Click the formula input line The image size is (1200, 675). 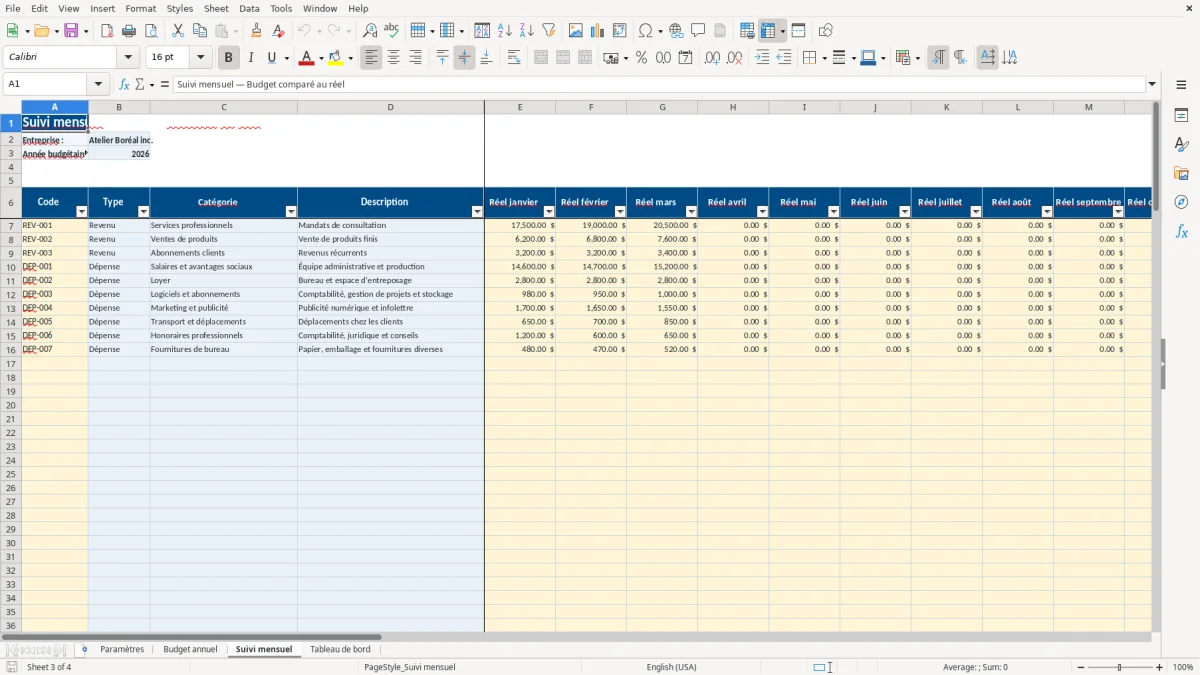pyautogui.click(x=658, y=84)
